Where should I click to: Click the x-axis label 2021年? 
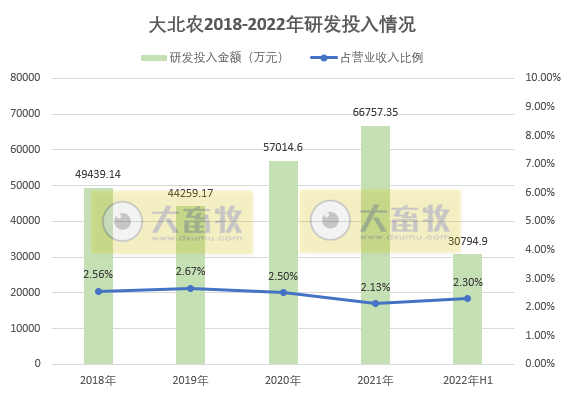pyautogui.click(x=375, y=380)
